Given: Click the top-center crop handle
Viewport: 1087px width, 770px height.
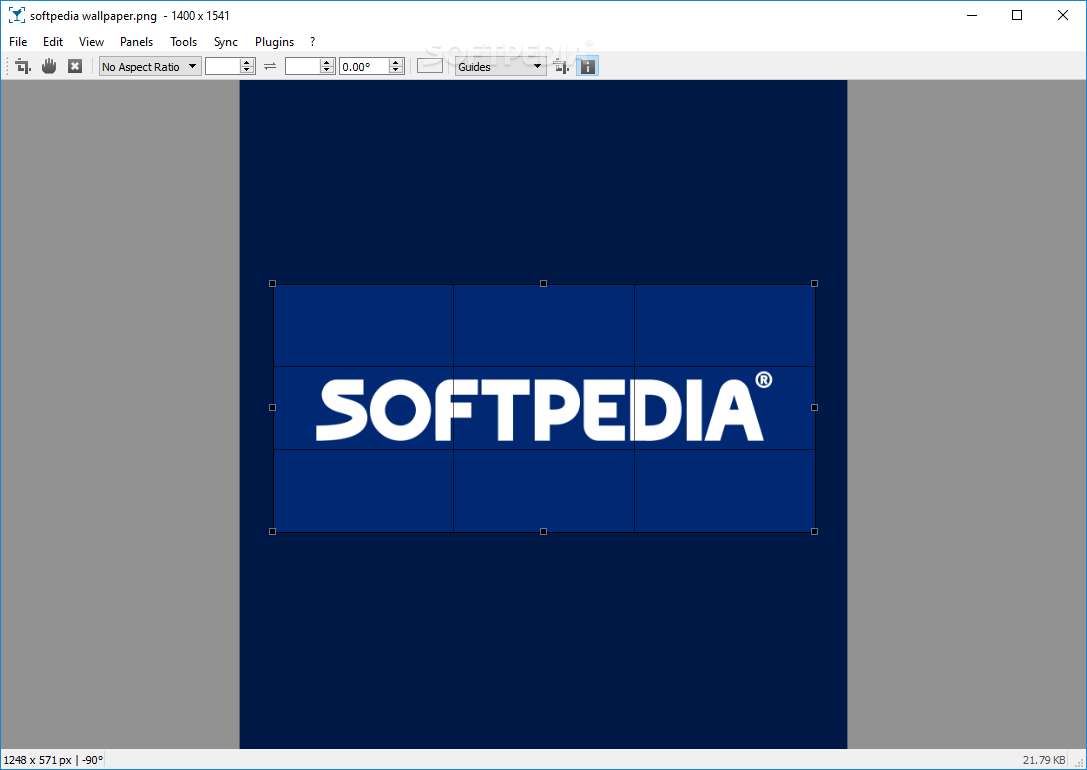Looking at the screenshot, I should click(x=544, y=283).
